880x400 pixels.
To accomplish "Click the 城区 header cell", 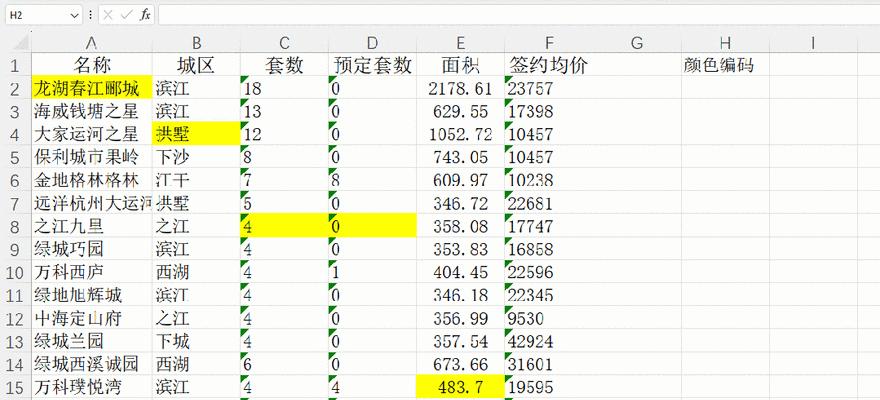I will 196,65.
